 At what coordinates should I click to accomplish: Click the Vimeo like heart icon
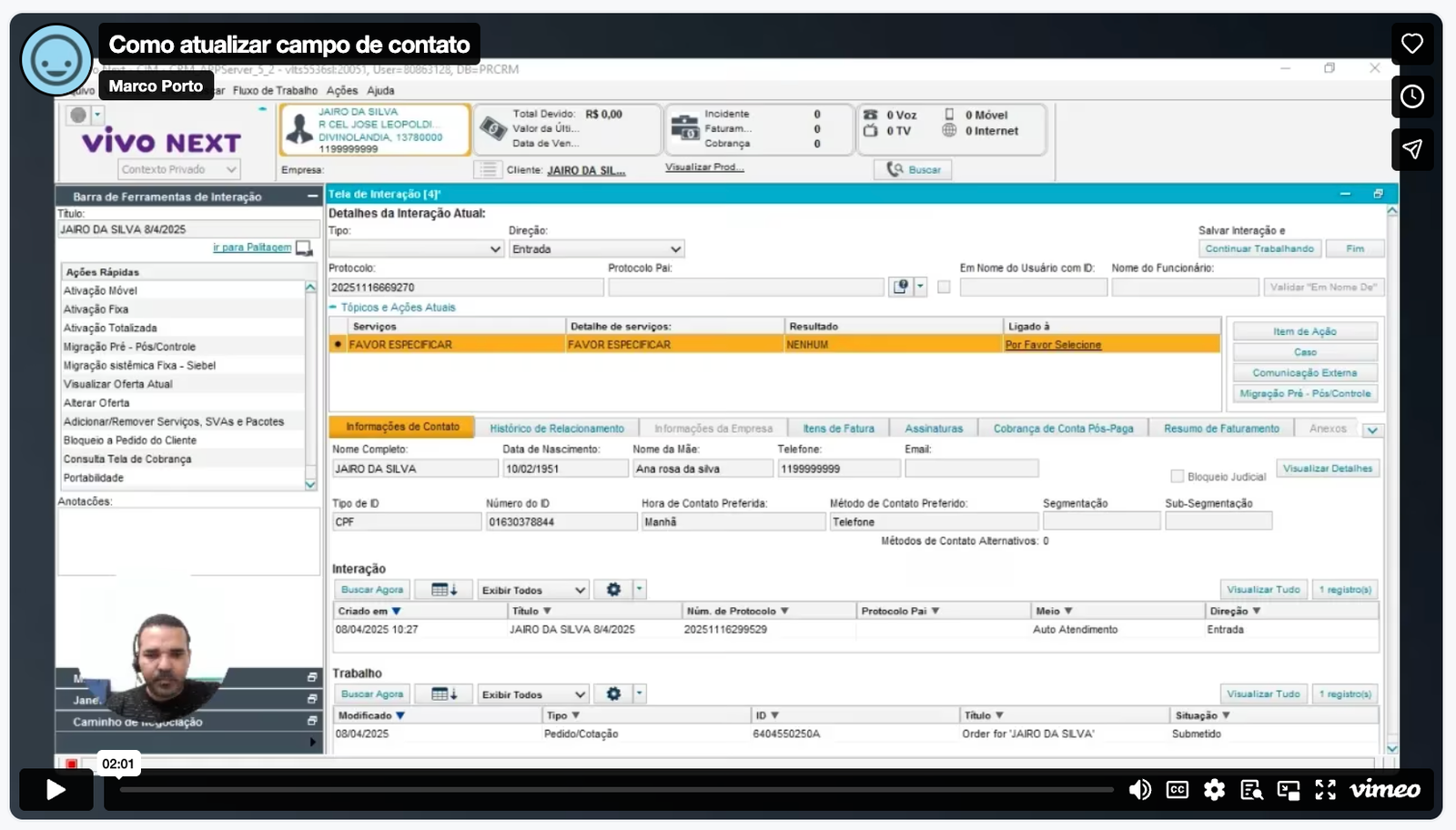point(1411,44)
